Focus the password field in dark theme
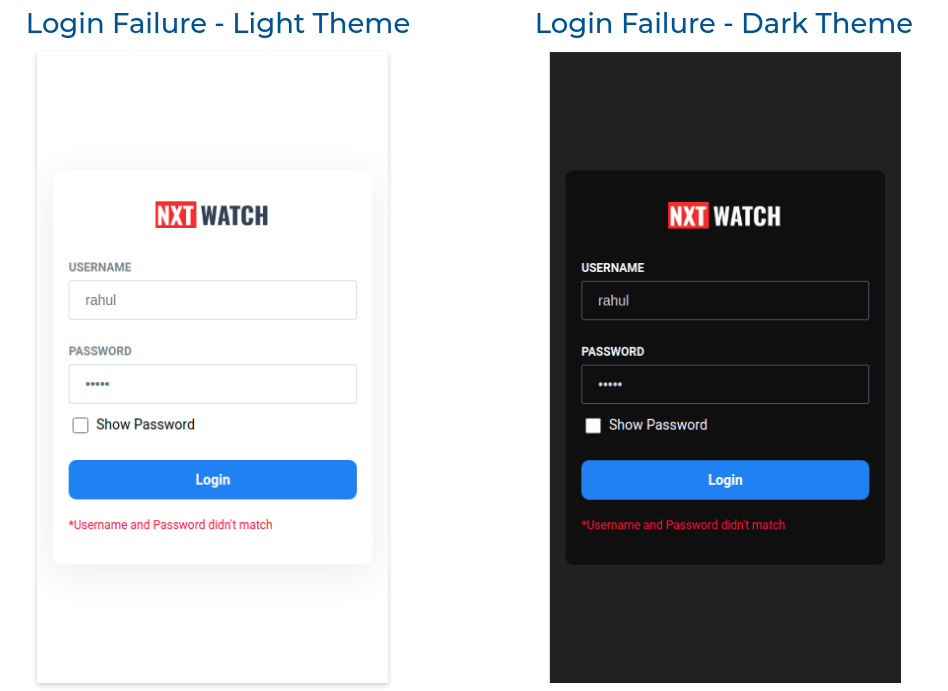Screen dimensions: 948x691 coord(725,384)
